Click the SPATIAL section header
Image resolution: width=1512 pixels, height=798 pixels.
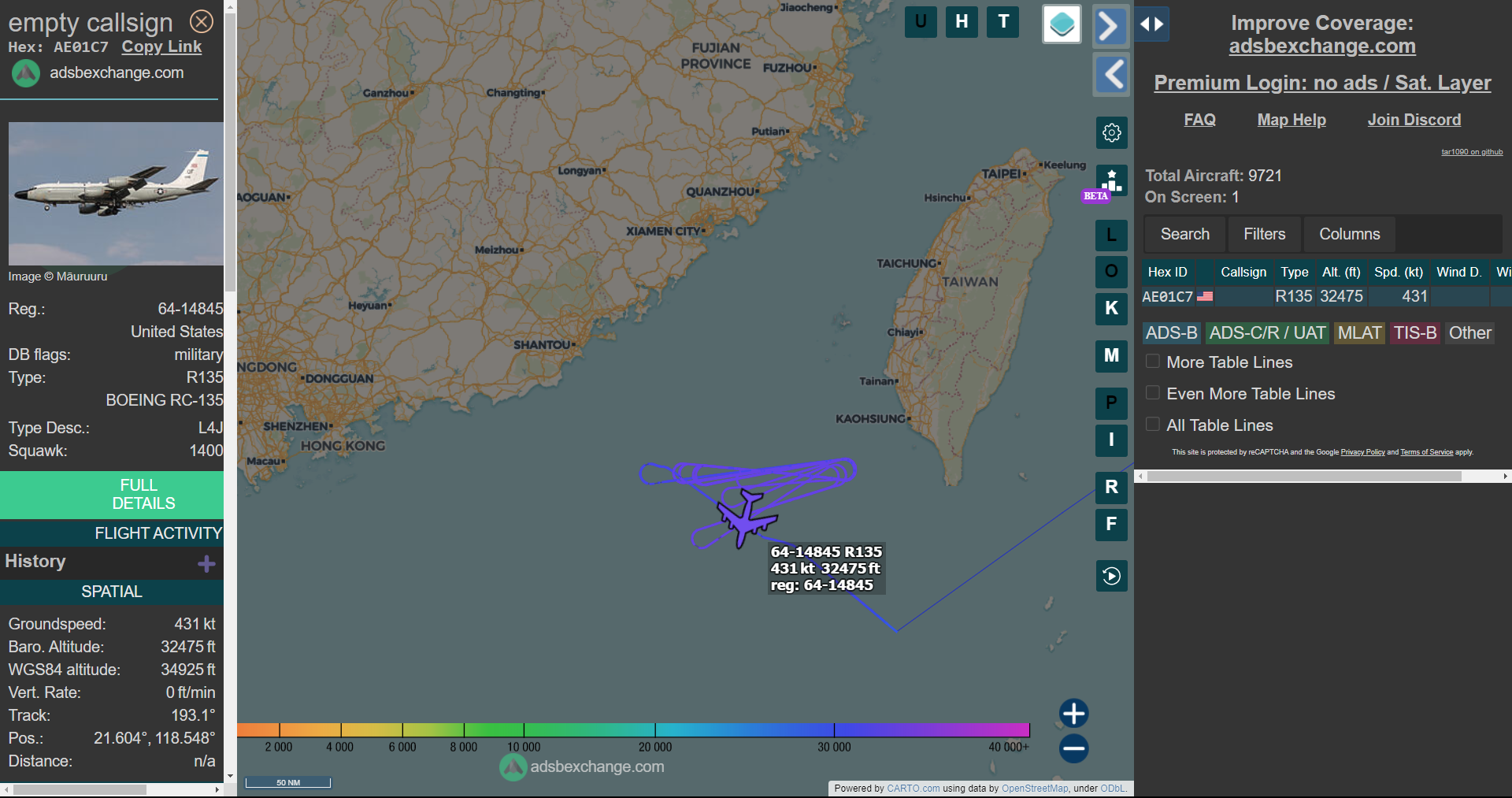tap(112, 592)
